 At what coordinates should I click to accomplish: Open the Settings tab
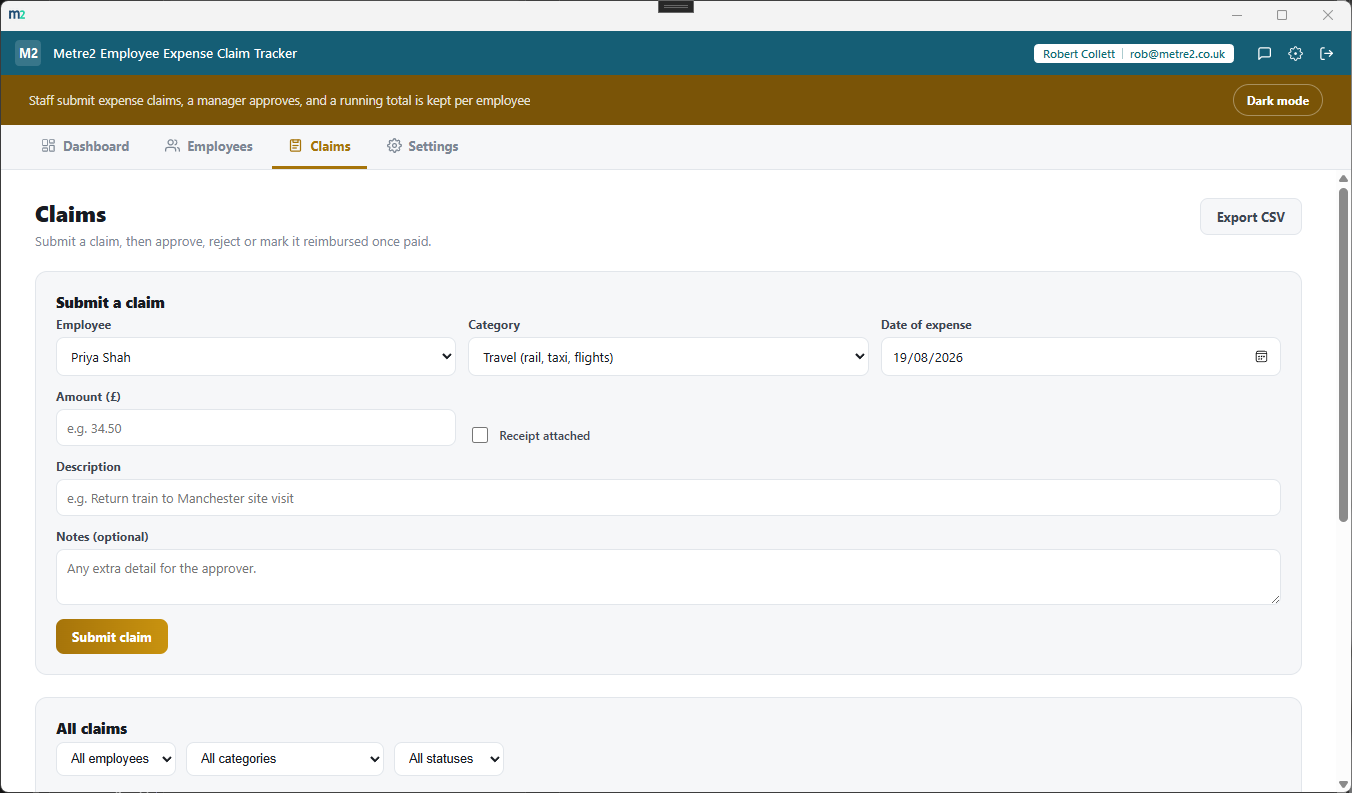[422, 146]
